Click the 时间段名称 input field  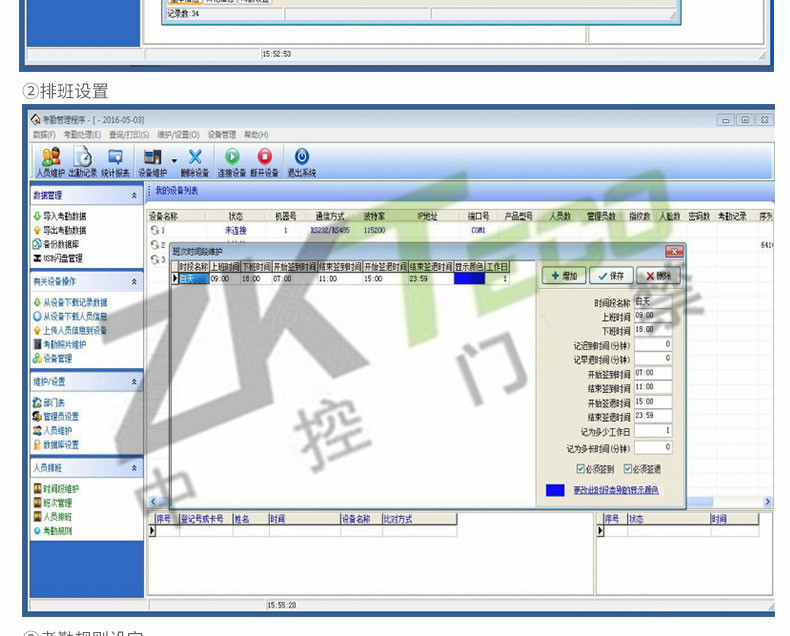pyautogui.click(x=653, y=301)
